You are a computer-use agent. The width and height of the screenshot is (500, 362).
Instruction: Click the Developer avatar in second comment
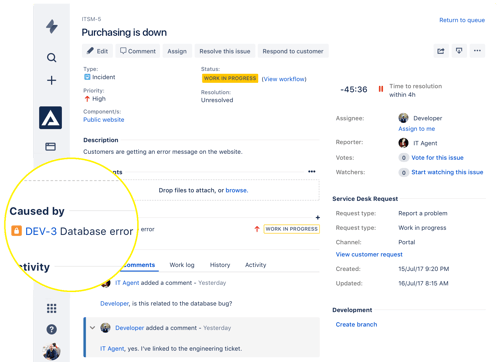105,328
